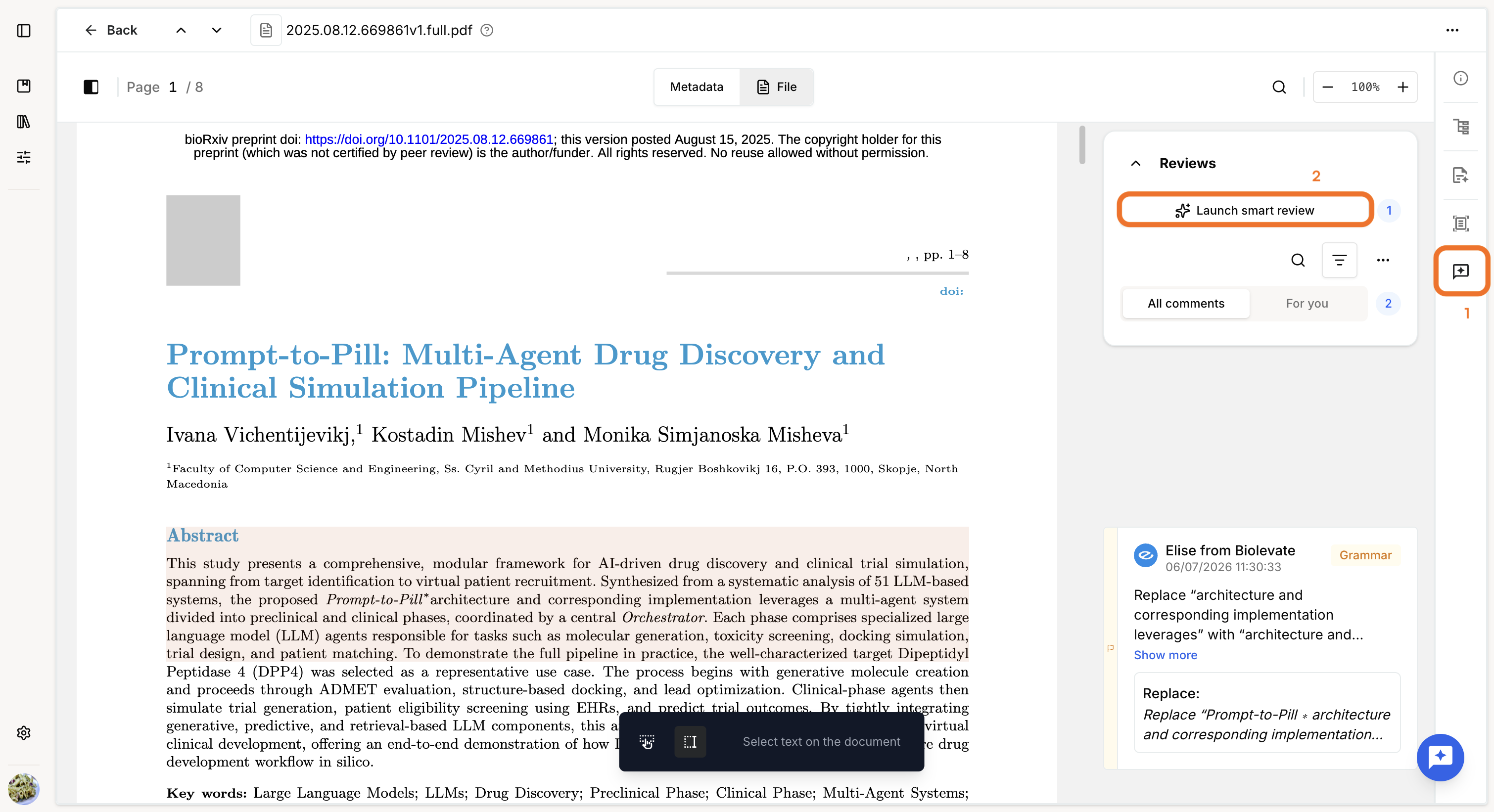Switch to the File tab
Image resolution: width=1494 pixels, height=812 pixels.
tap(777, 87)
